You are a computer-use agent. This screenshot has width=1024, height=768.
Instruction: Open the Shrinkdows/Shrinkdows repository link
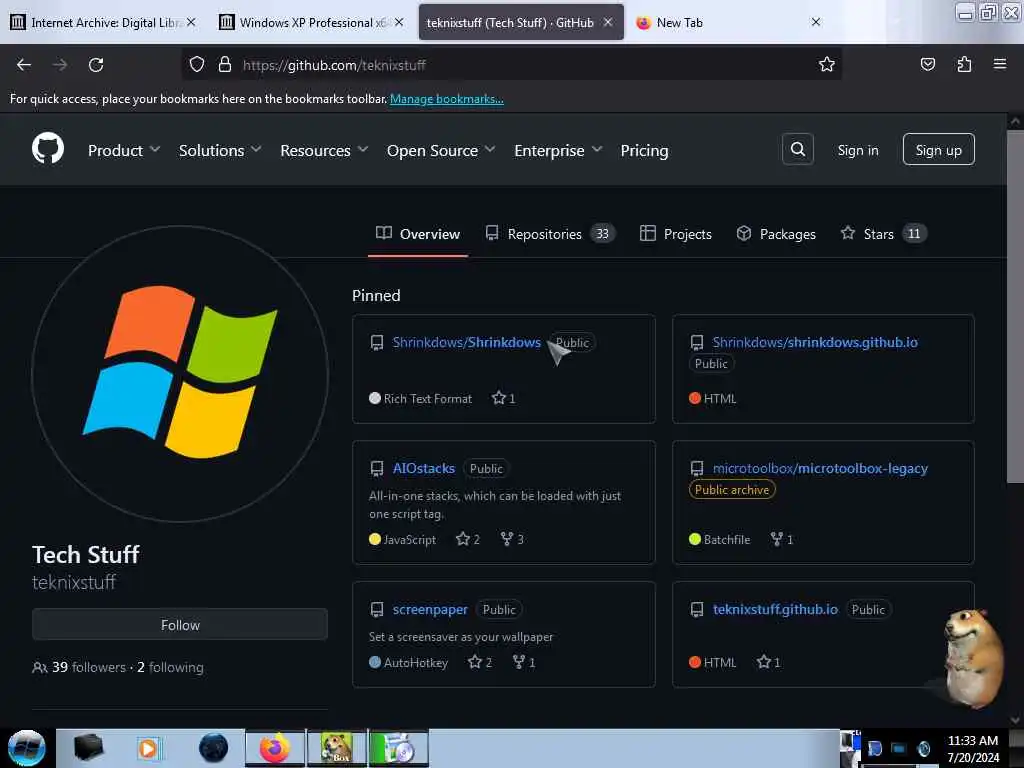point(466,342)
